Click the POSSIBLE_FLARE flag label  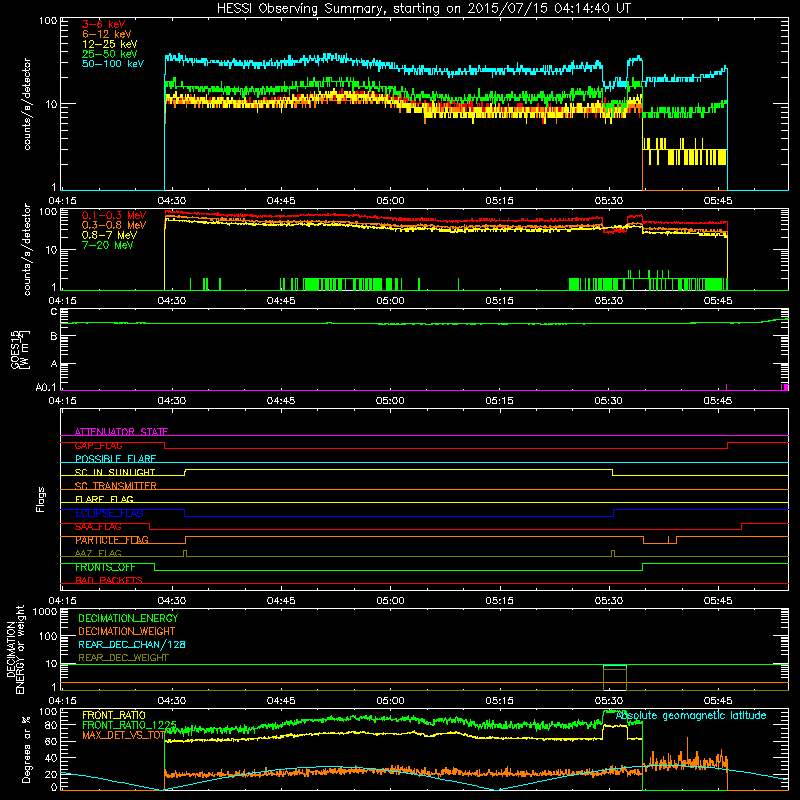coord(115,459)
